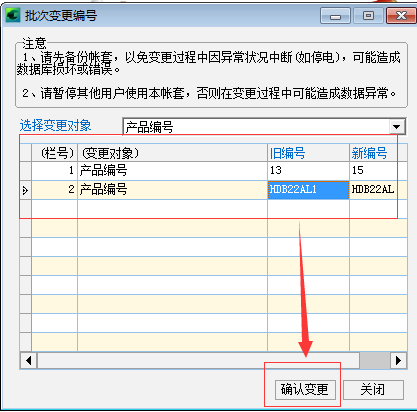Click the empty third row old code cell
The image size is (417, 412).
308,209
